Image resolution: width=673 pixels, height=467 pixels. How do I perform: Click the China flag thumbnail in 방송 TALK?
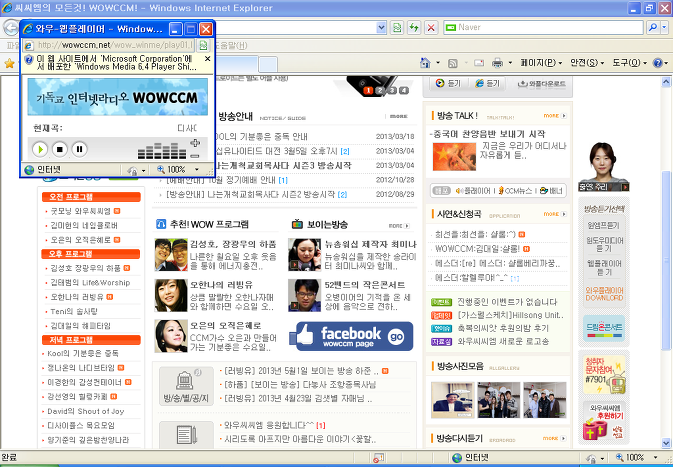(x=454, y=157)
